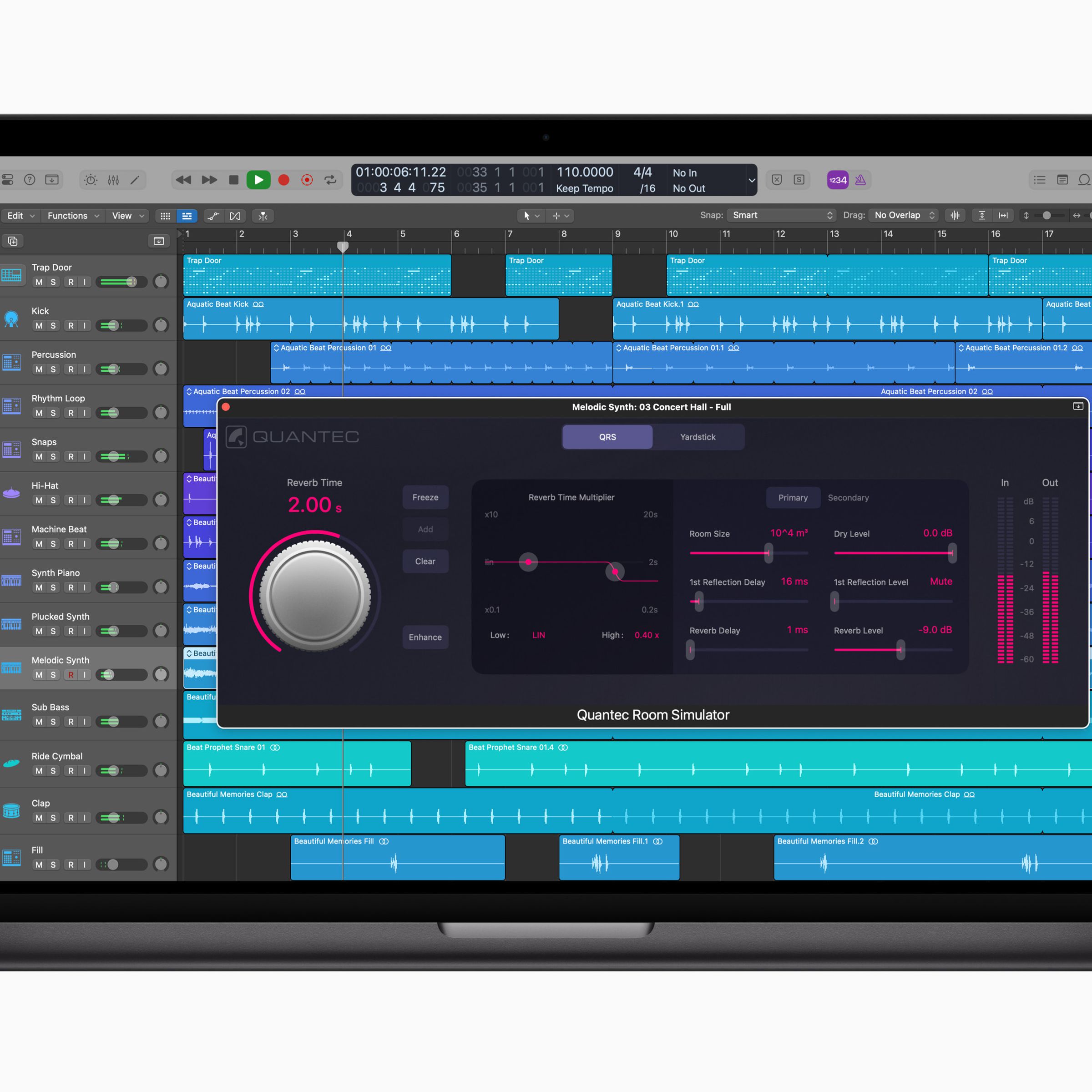Click the Clear button
Image resolution: width=1092 pixels, height=1092 pixels.
click(x=425, y=561)
